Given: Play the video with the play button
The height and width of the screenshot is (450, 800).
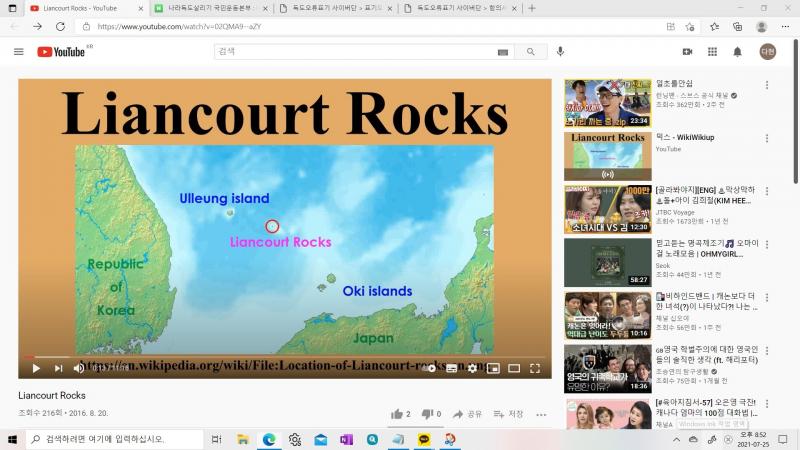Looking at the screenshot, I should (x=36, y=368).
